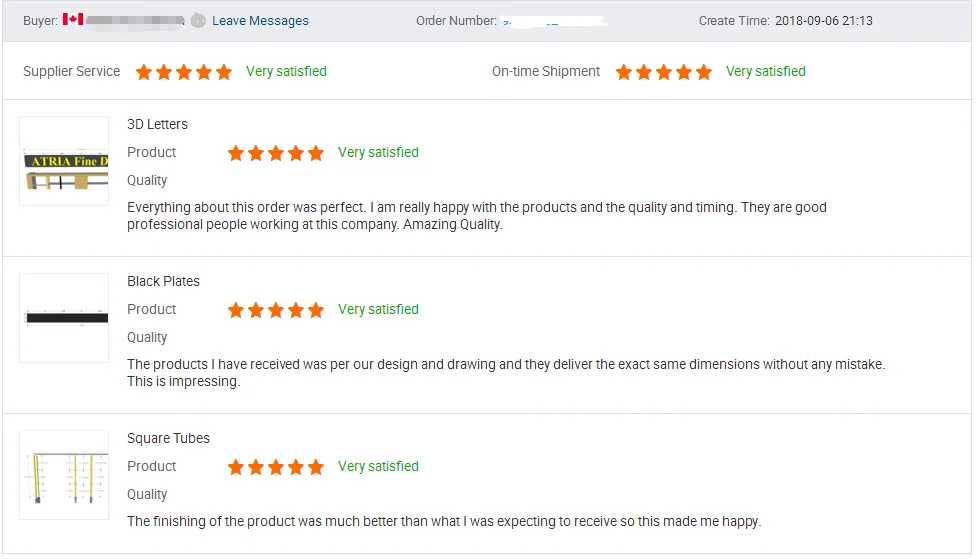Select the 3D Letters product title

tap(157, 125)
